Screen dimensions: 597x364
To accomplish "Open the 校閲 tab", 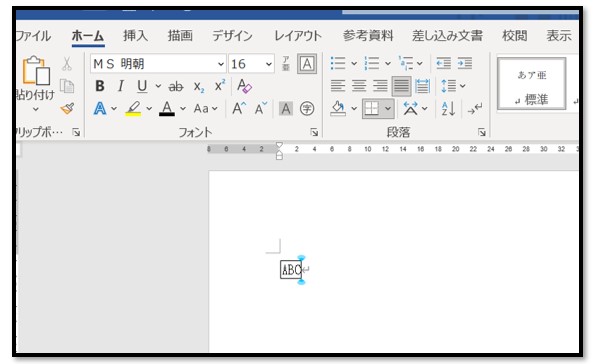I will [515, 36].
